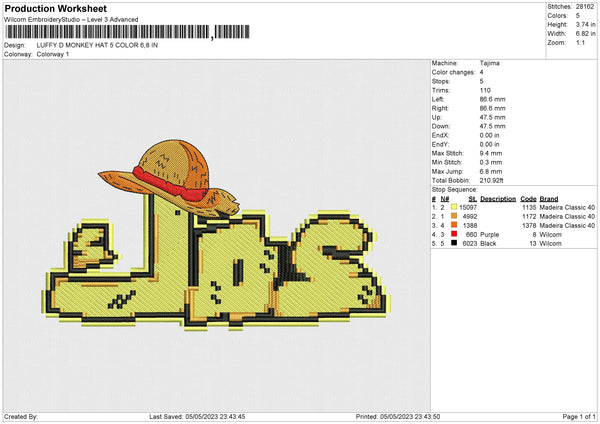Click the Color changes value 4
Viewport: 600px width, 424px height.
(481, 72)
